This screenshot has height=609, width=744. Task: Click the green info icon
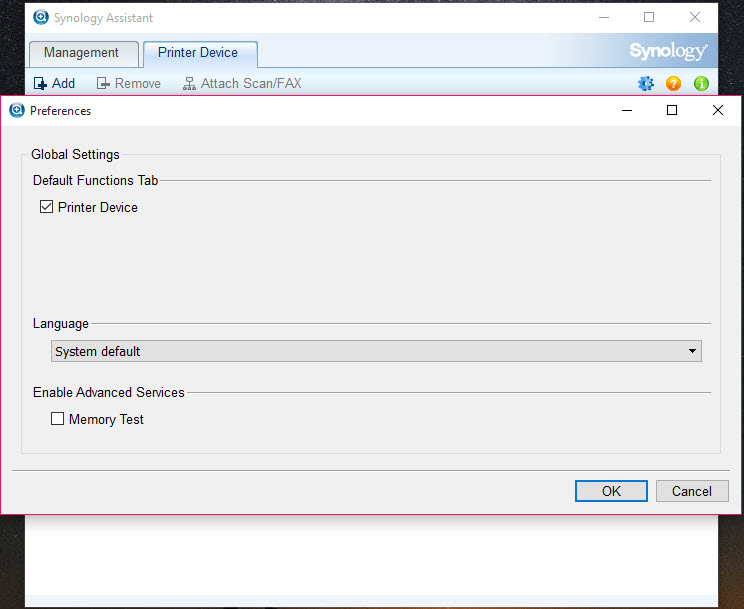(701, 84)
